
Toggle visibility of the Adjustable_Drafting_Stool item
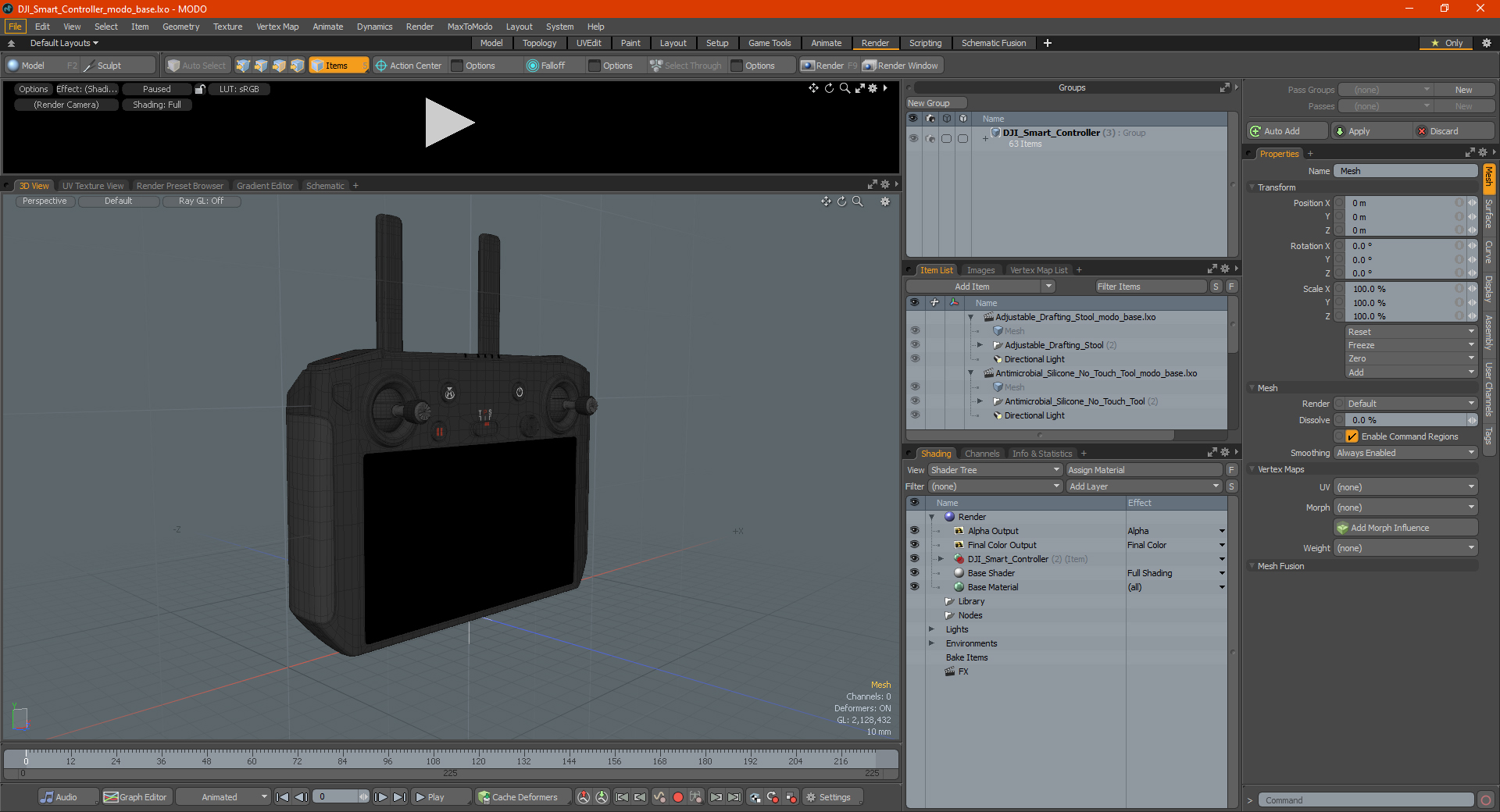pyautogui.click(x=914, y=345)
